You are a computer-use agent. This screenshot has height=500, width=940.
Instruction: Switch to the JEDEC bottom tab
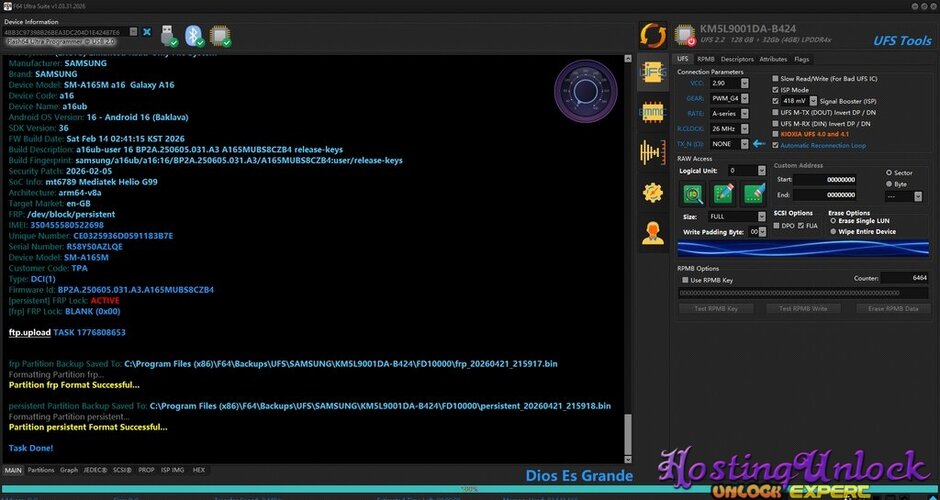click(x=95, y=470)
